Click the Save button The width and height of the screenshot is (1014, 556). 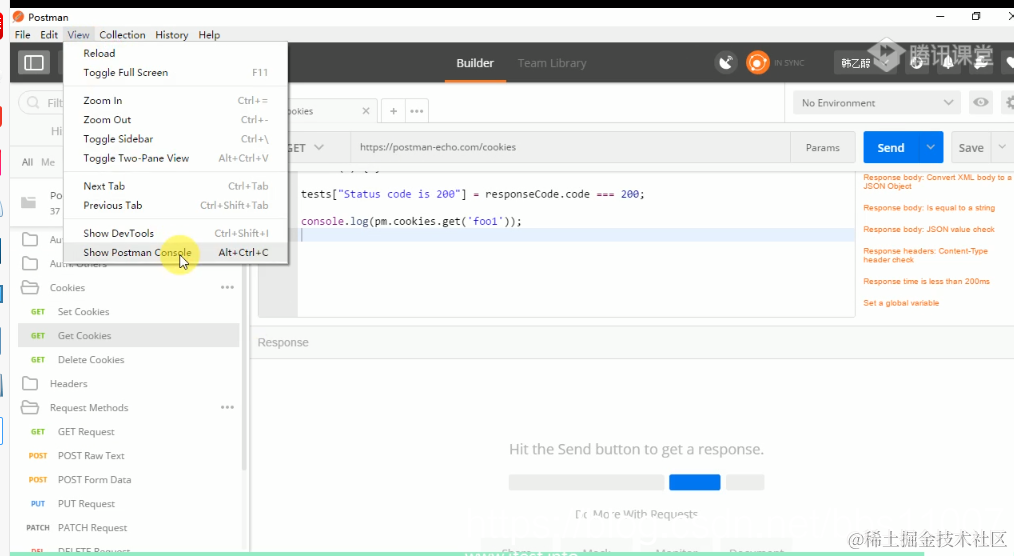(x=971, y=147)
